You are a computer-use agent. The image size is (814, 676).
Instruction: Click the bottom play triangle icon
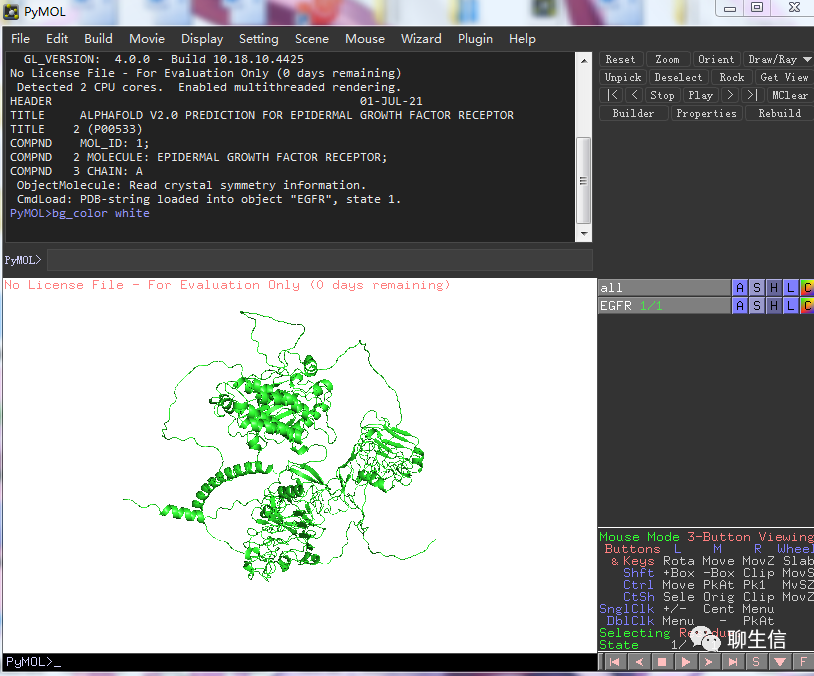tap(686, 662)
